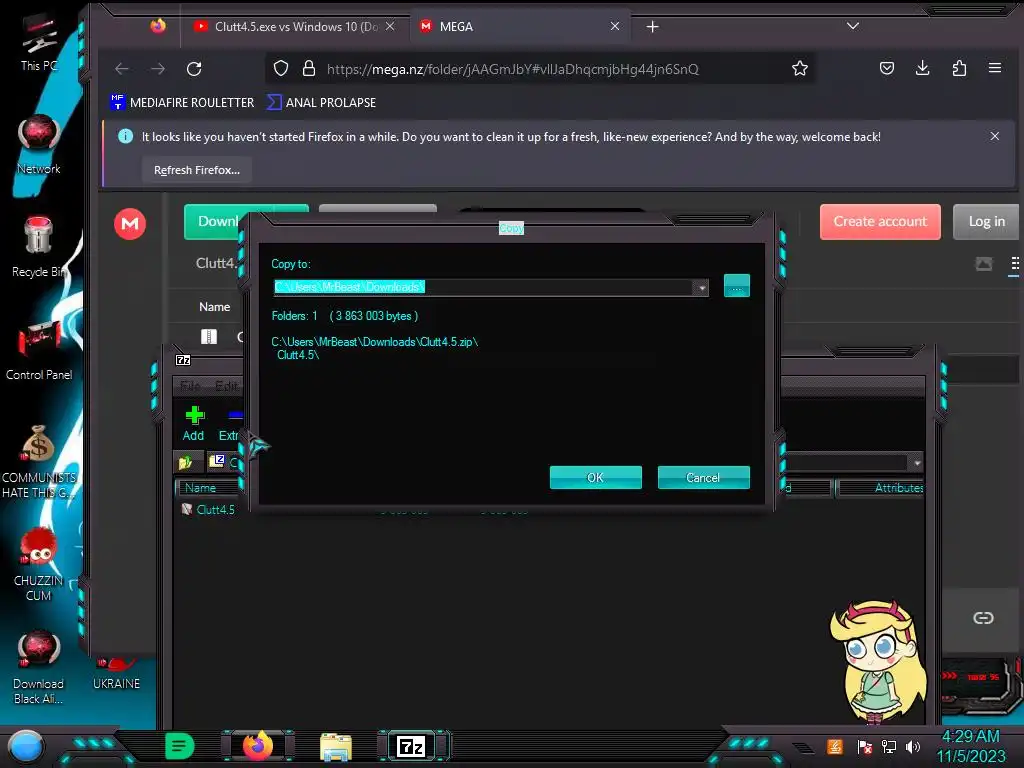Screen dimensions: 1024x768
Task: Cancel the Copy dialog
Action: pos(703,477)
